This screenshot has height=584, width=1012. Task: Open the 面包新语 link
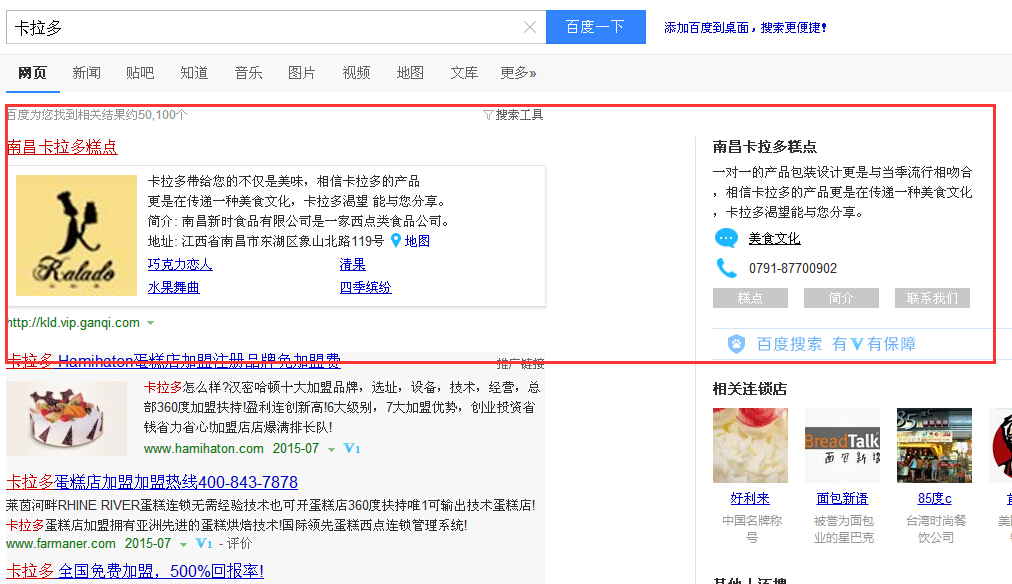pos(842,499)
